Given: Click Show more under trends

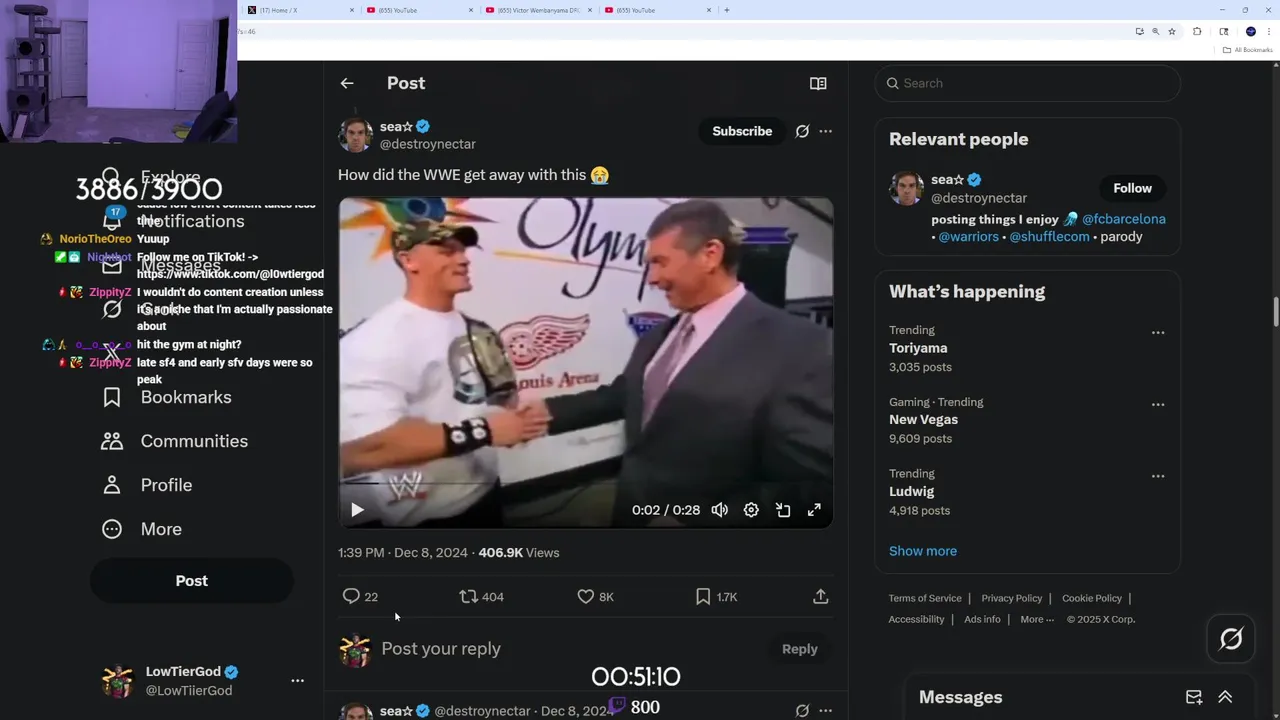Looking at the screenshot, I should coord(922,551).
